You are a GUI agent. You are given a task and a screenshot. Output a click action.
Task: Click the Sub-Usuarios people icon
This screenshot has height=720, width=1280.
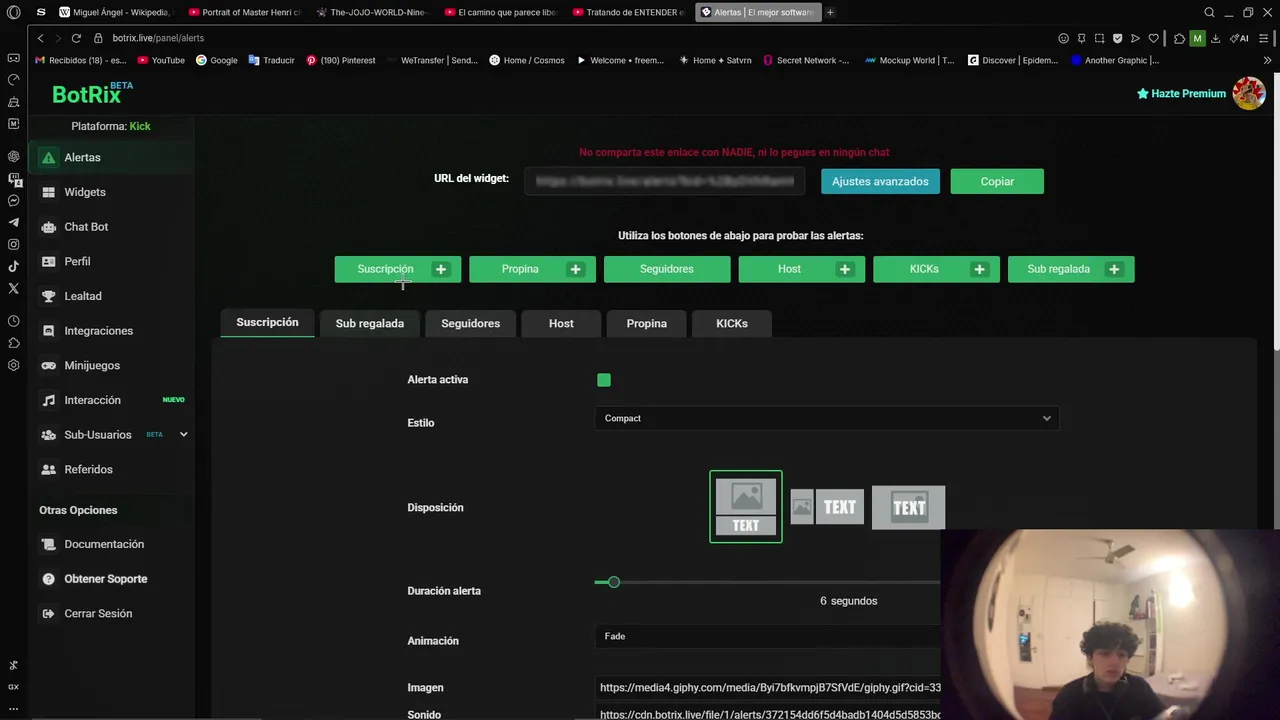pos(48,435)
